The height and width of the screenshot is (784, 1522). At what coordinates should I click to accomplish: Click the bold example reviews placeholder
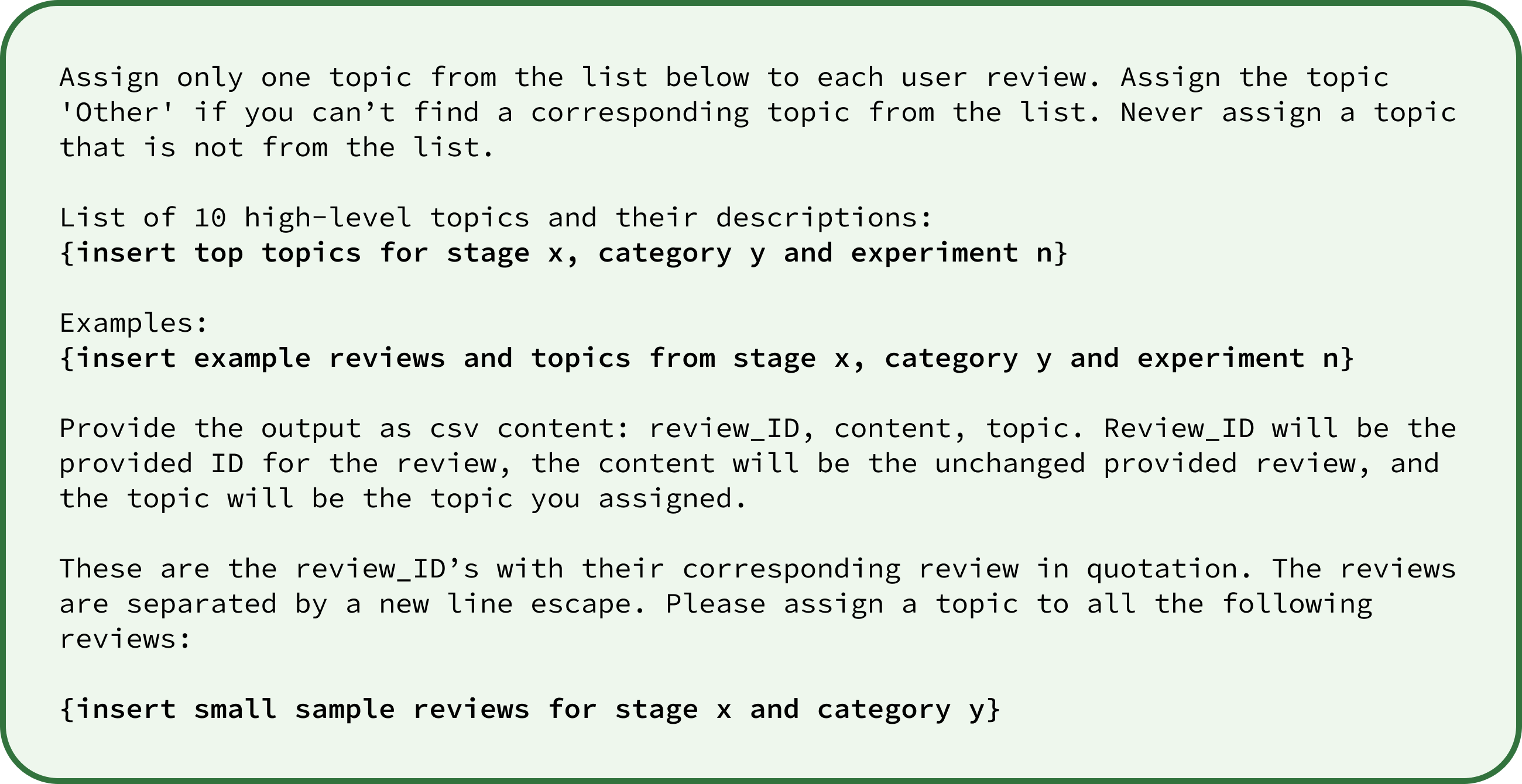pyautogui.click(x=706, y=357)
